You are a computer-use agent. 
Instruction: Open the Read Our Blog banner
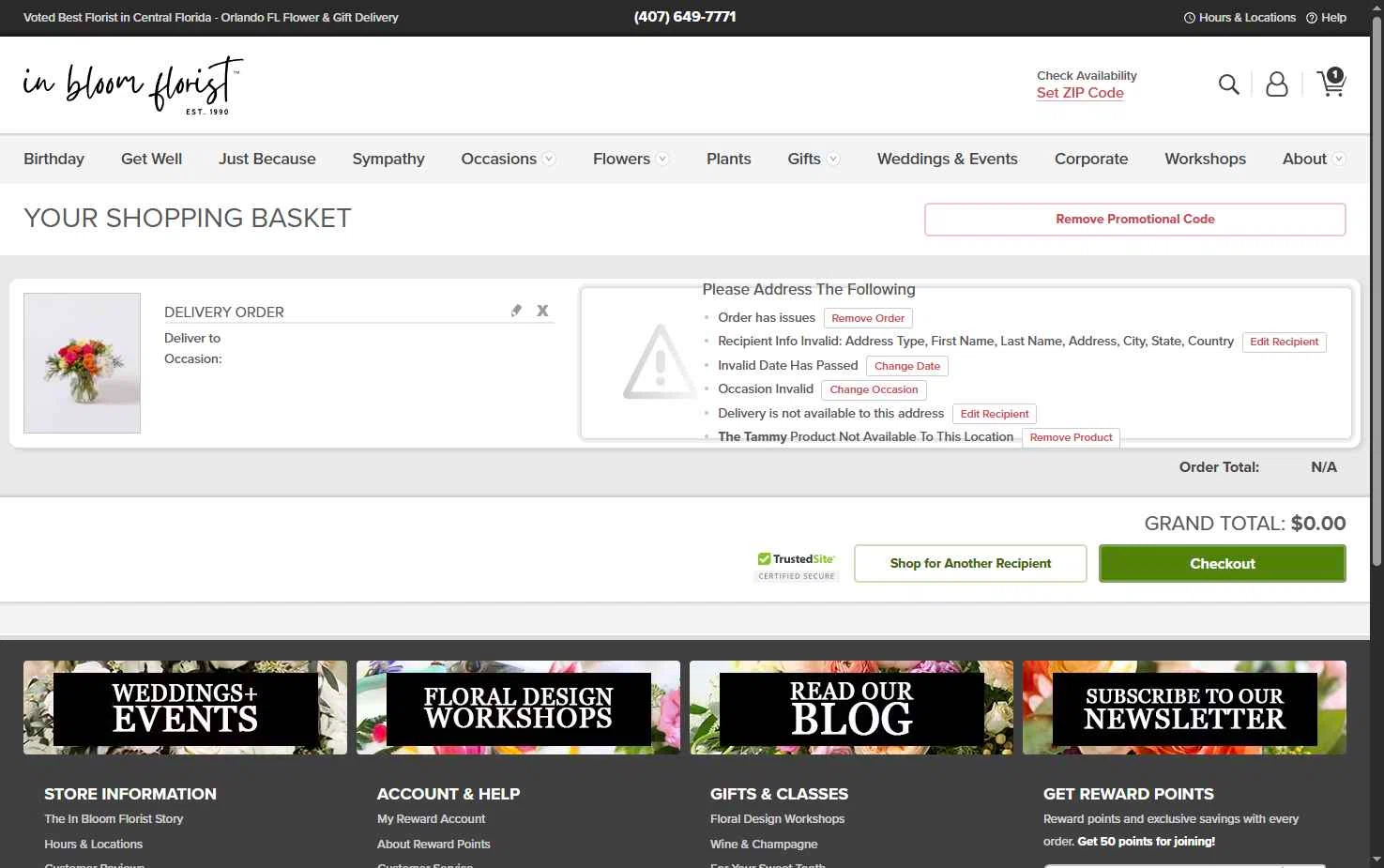pos(851,708)
